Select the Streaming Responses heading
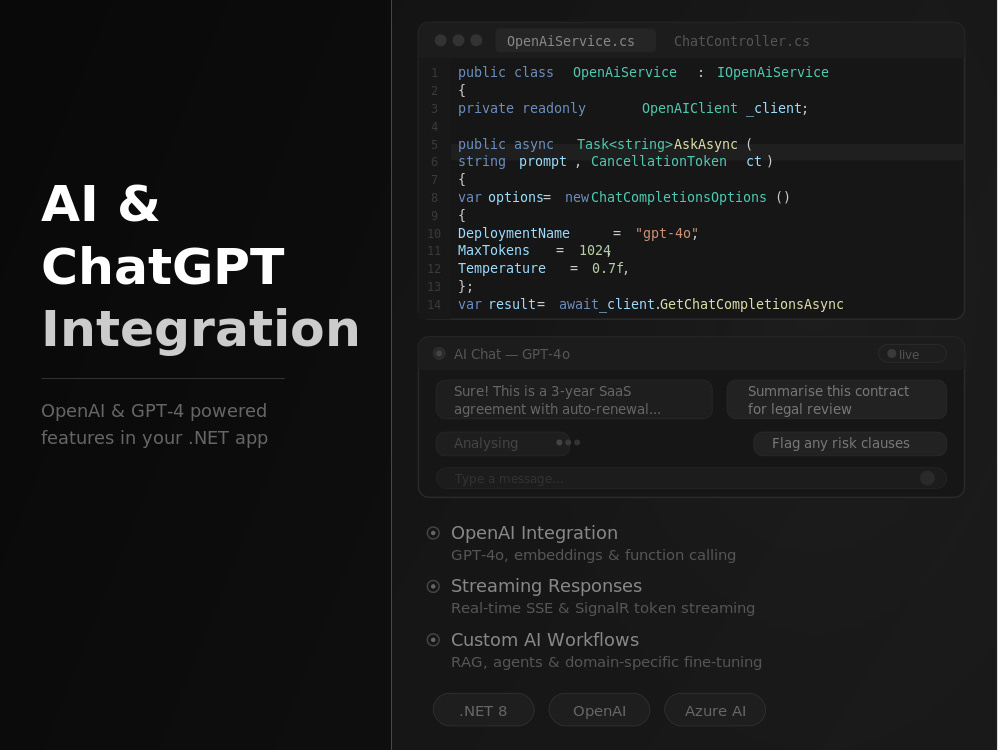Screen dimensions: 1000x750 coord(546,585)
